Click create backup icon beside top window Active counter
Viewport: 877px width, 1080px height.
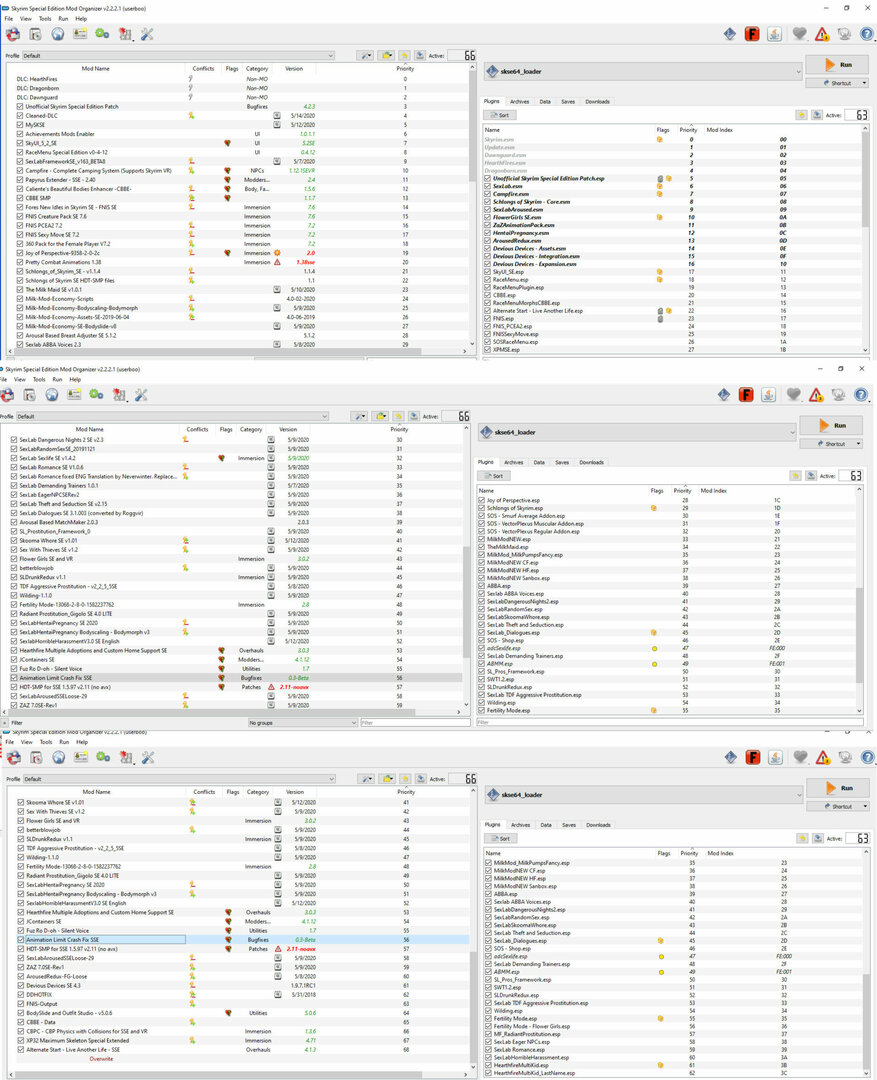[420, 55]
